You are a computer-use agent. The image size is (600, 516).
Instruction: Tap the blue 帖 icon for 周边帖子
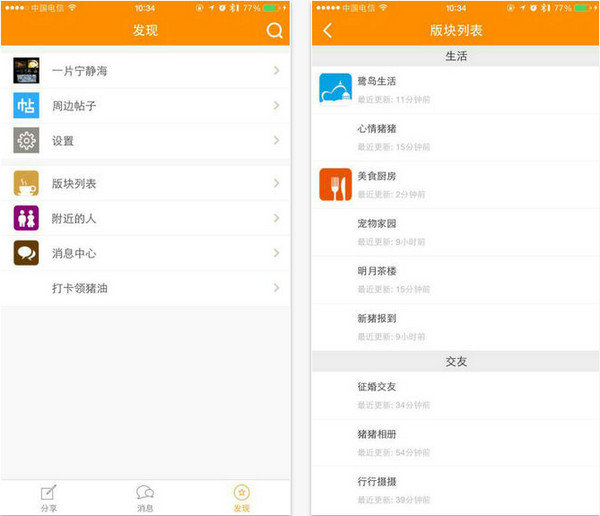[x=26, y=105]
